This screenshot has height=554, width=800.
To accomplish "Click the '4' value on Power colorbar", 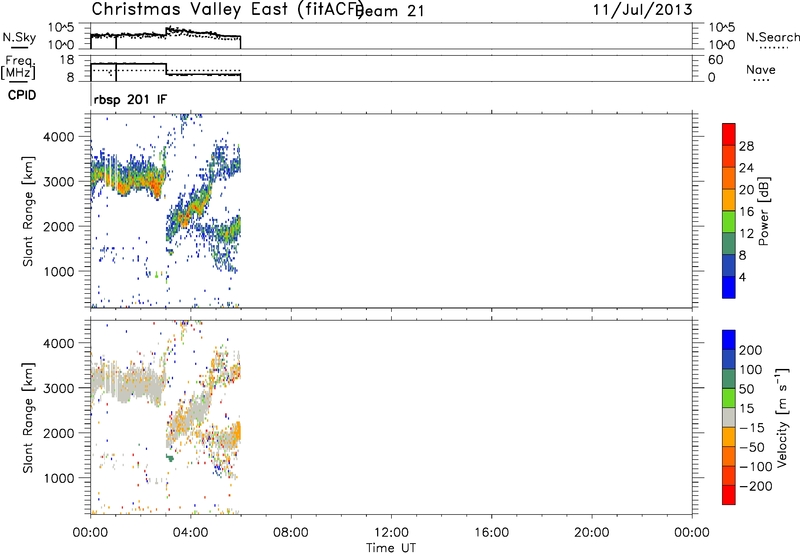I will tap(743, 277).
